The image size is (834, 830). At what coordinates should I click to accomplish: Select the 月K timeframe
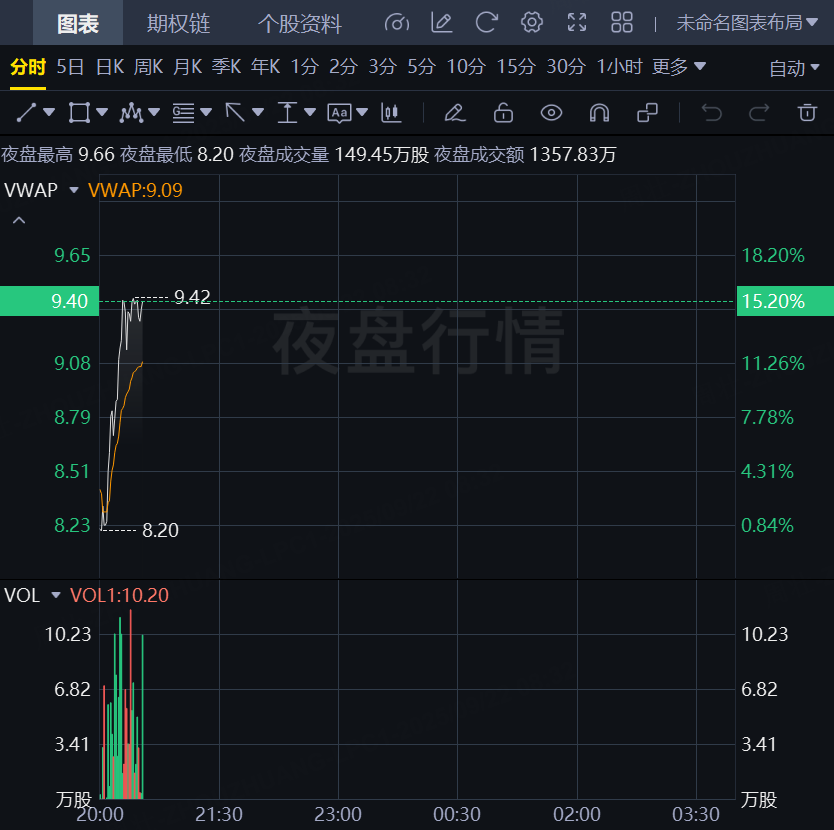(x=188, y=67)
